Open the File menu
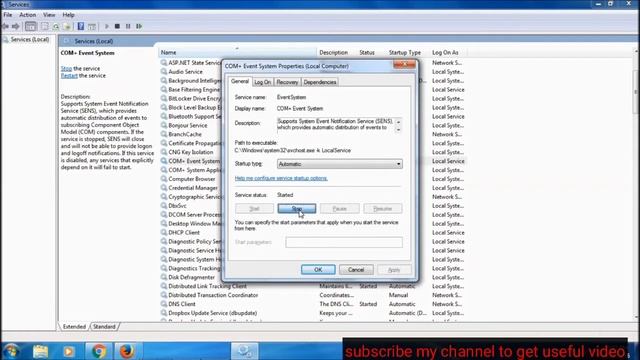The width and height of the screenshot is (640, 360). 8,15
